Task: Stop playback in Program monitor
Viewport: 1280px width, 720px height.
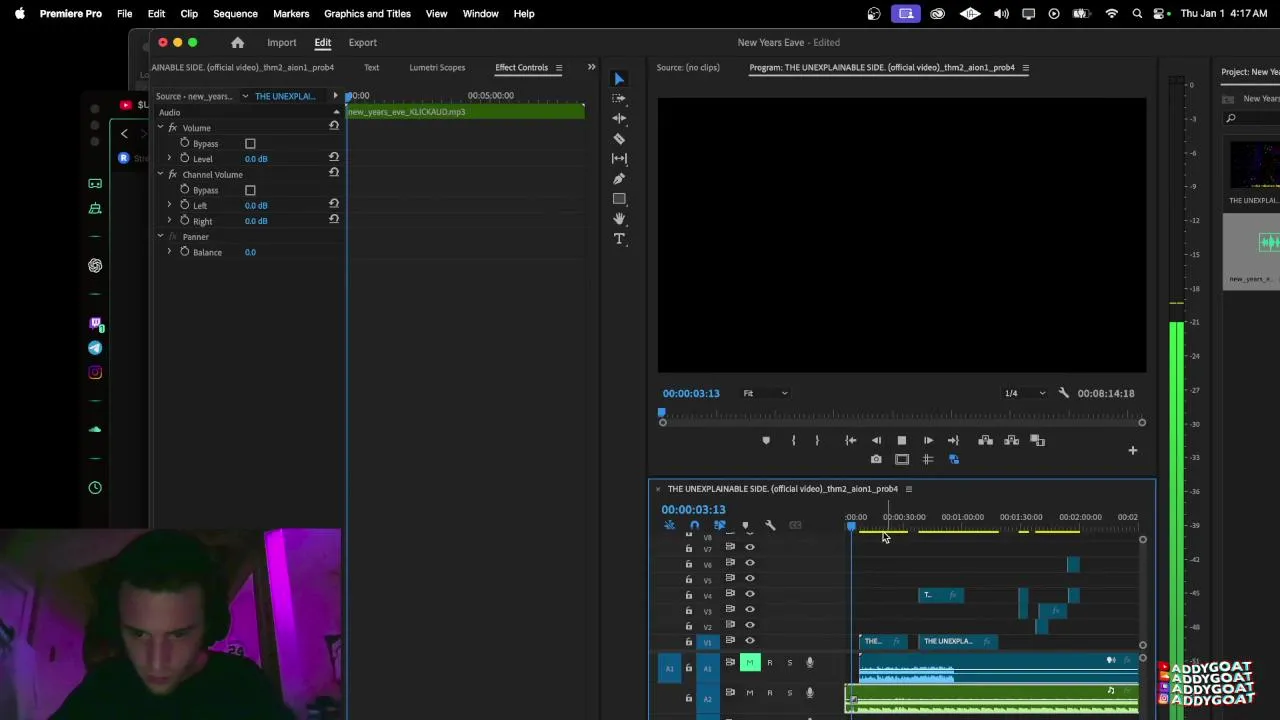Action: click(902, 440)
